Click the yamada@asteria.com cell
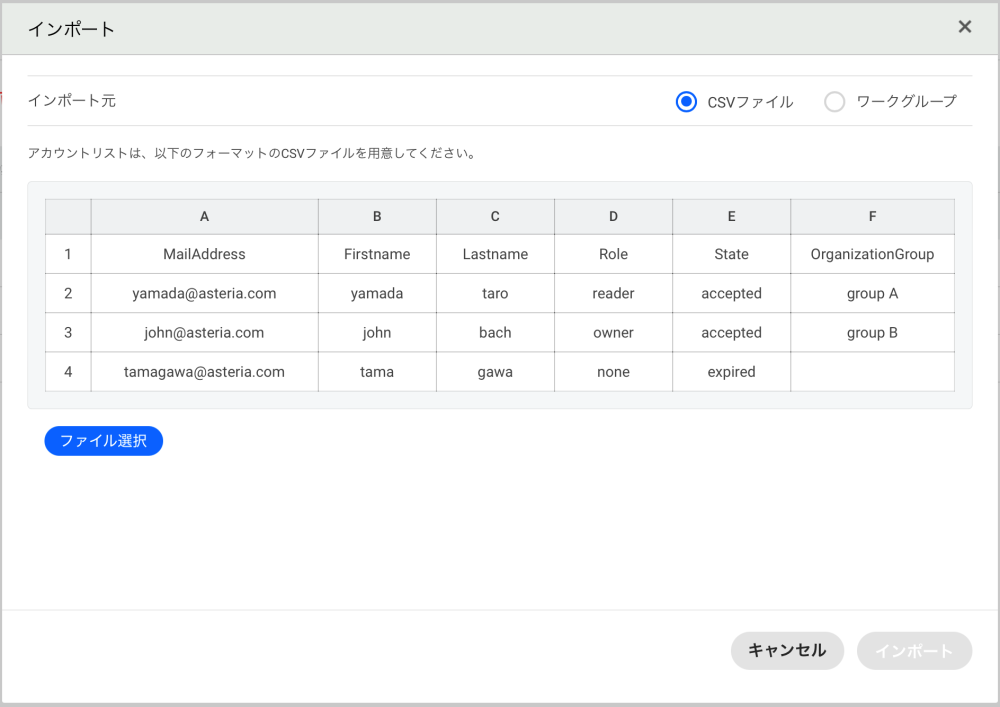Viewport: 1000px width, 707px height. [x=204, y=293]
